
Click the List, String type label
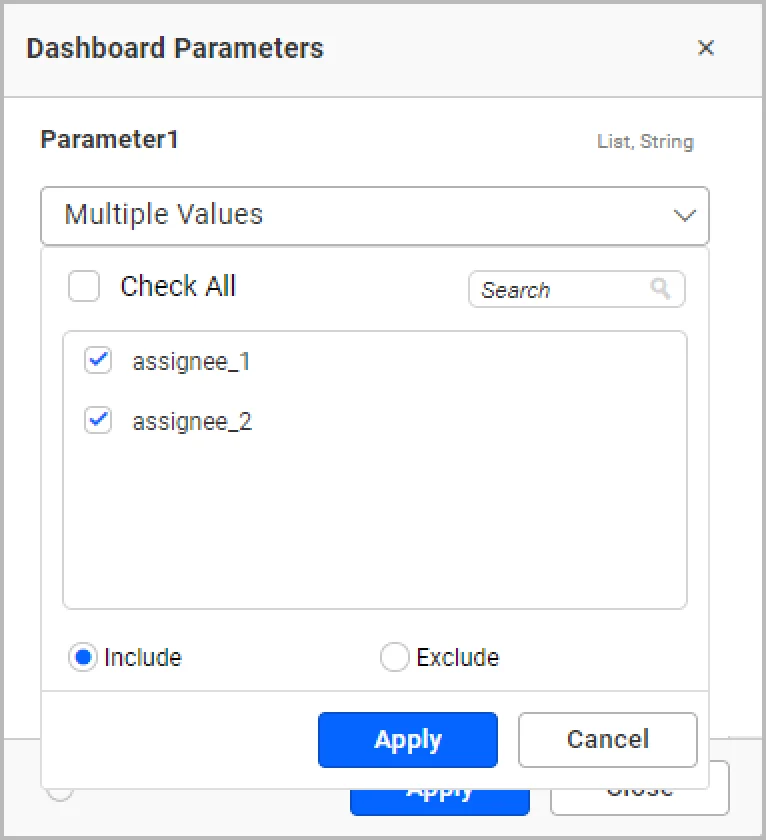(x=645, y=142)
